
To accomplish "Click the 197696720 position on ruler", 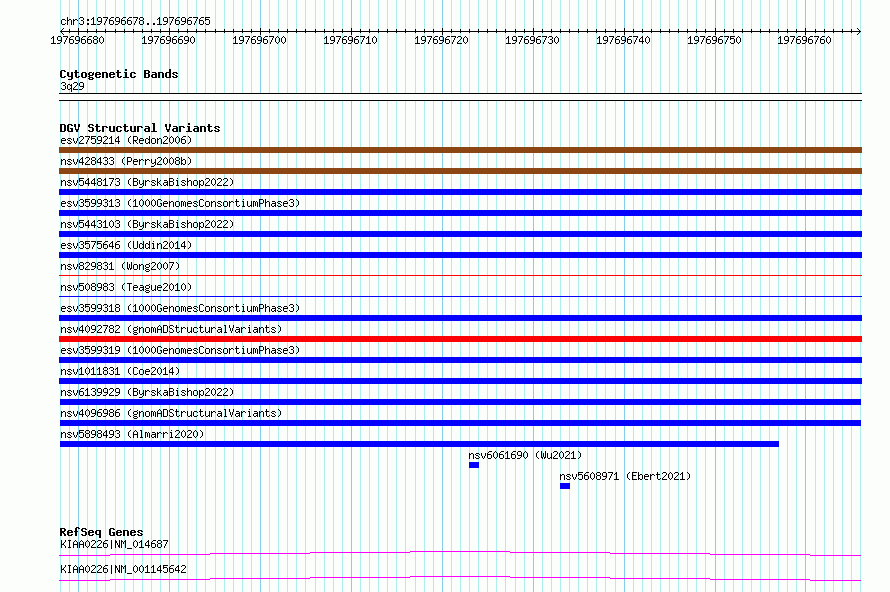I will [x=441, y=40].
